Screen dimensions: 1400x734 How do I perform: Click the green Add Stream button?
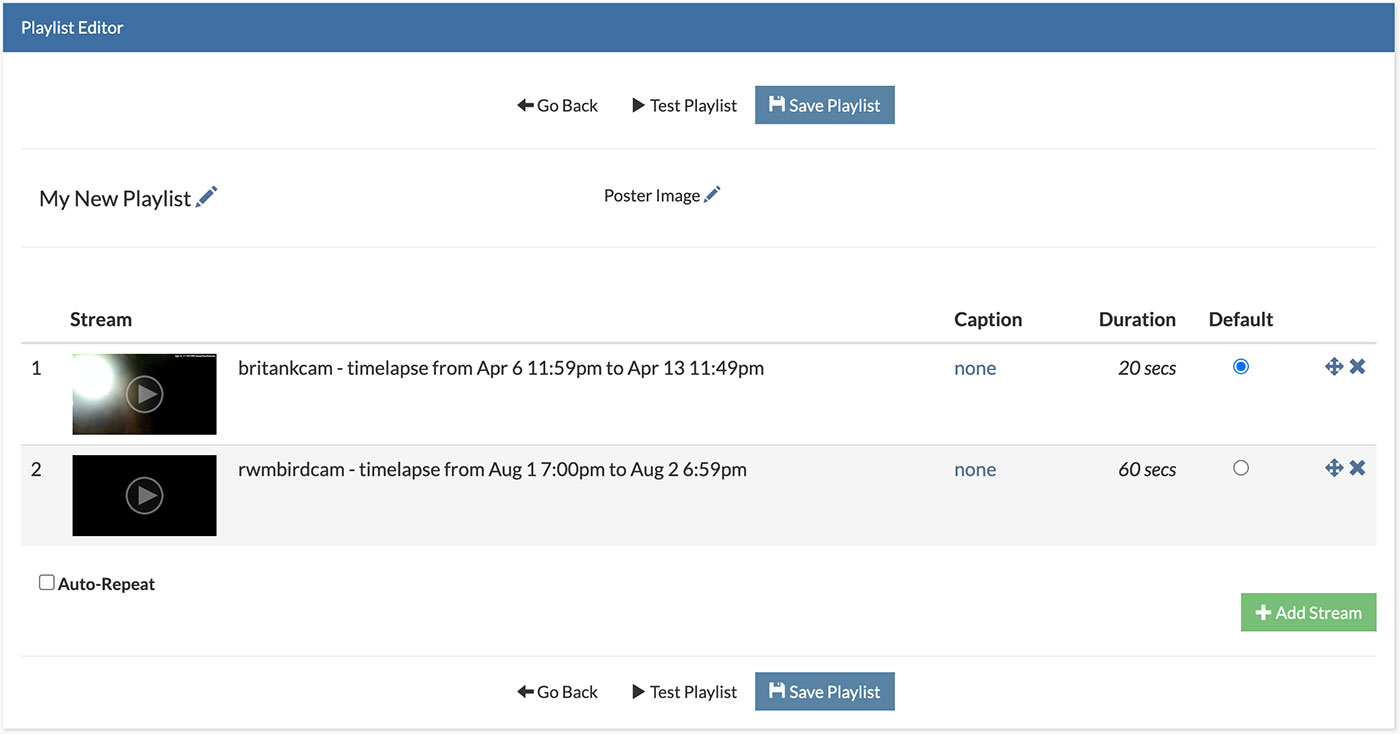click(x=1308, y=613)
